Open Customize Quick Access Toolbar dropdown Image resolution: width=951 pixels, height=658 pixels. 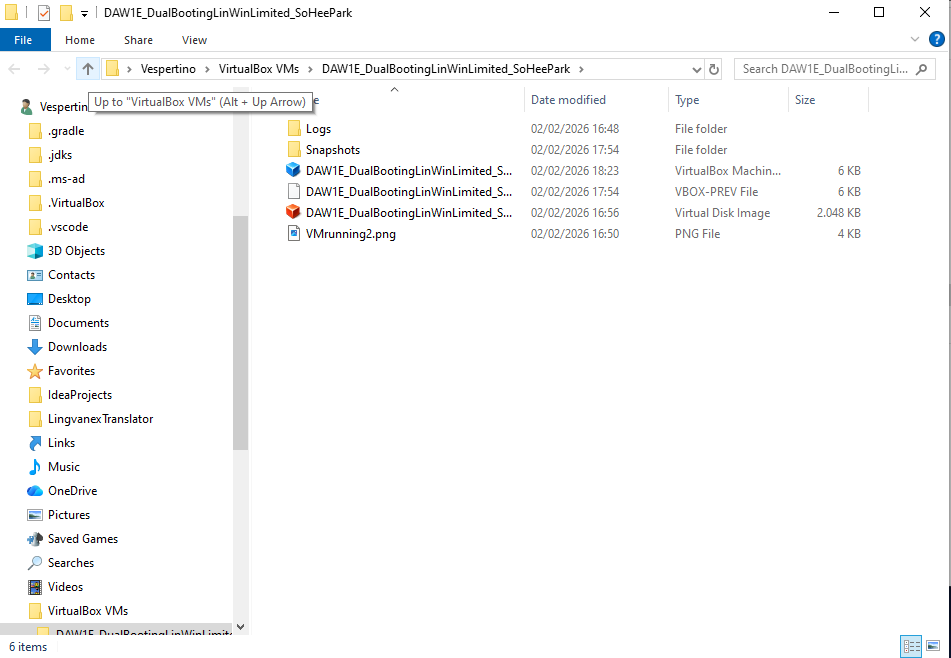[x=84, y=13]
